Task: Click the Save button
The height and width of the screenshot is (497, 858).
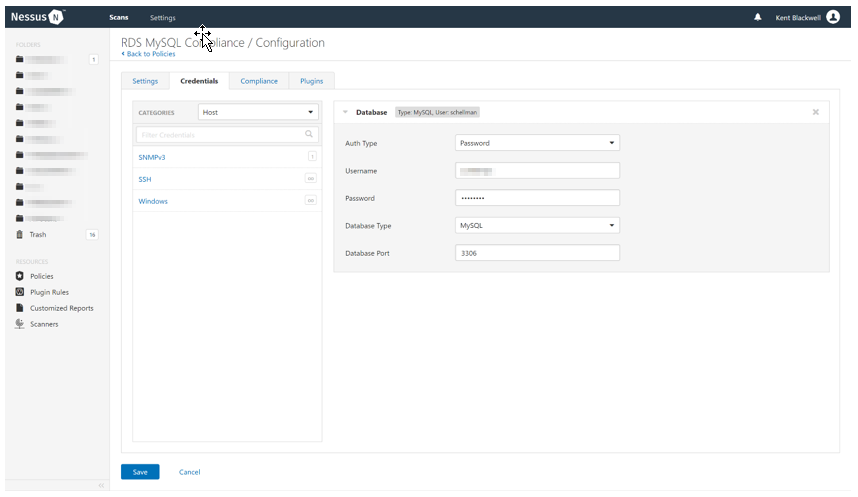Action: [140, 472]
